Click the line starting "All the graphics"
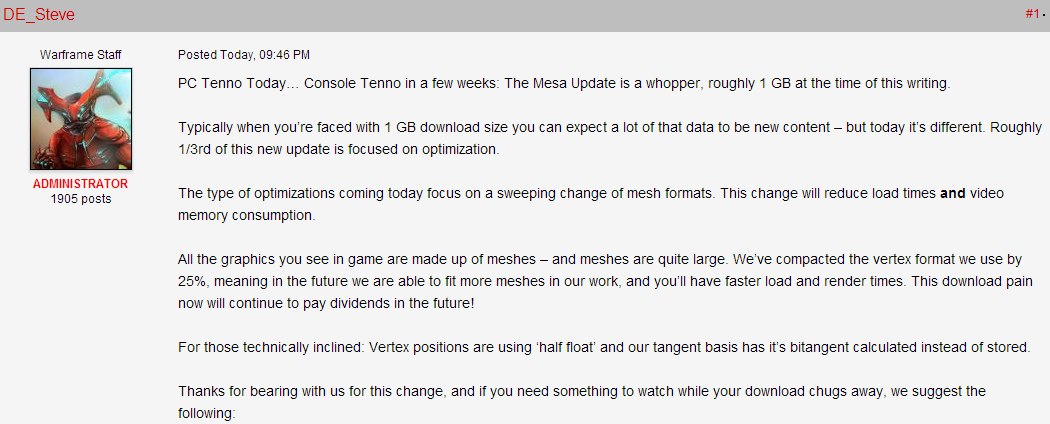Image resolution: width=1050 pixels, height=424 pixels. (600, 259)
